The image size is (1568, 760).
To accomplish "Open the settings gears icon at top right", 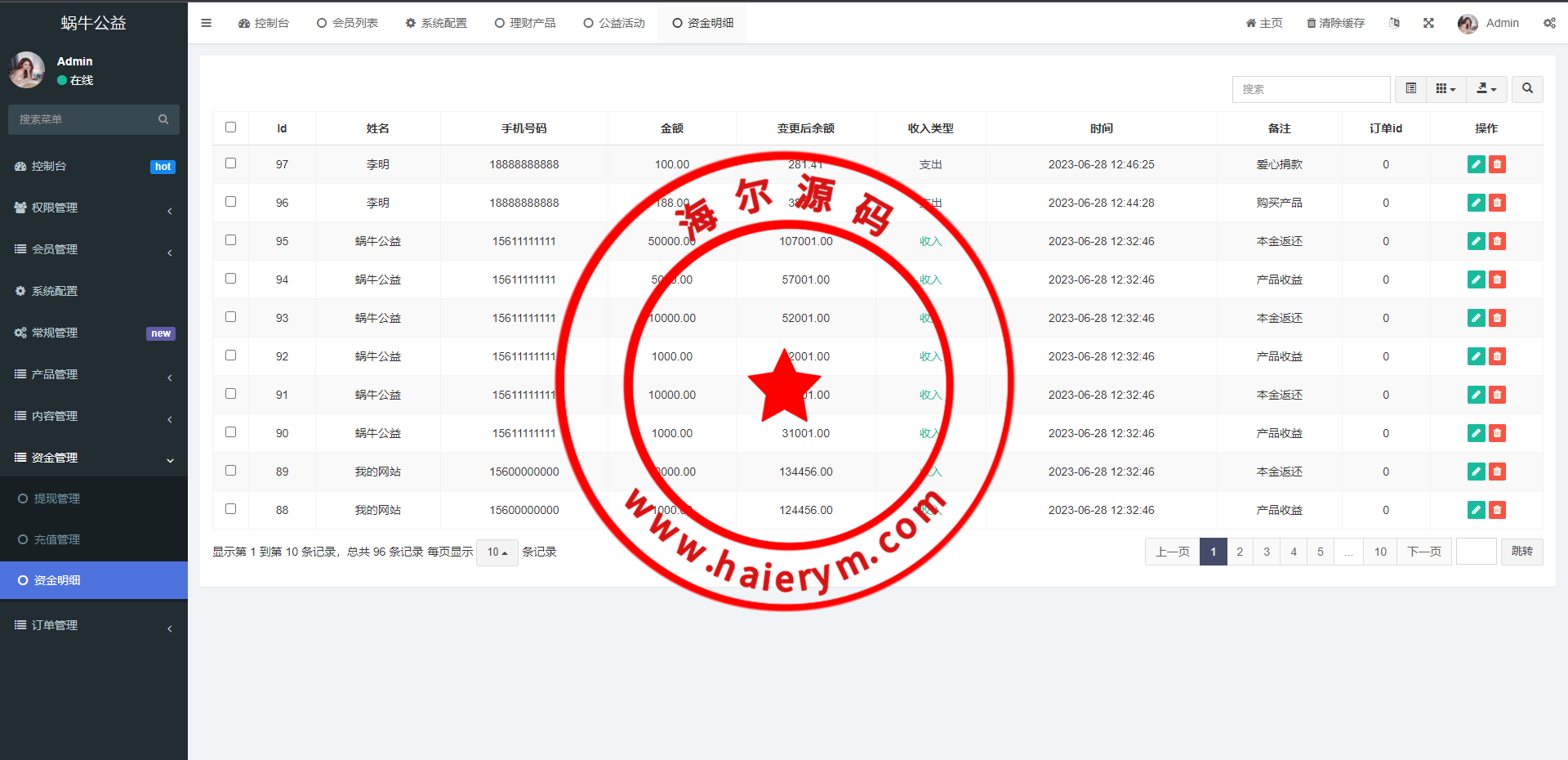I will click(x=1549, y=23).
